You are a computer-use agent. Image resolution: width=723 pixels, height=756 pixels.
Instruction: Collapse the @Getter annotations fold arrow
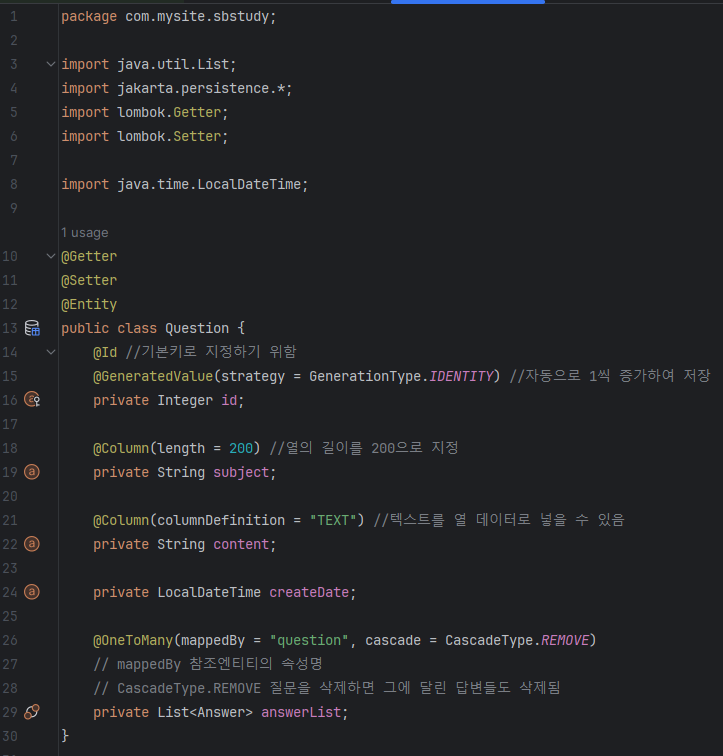click(x=51, y=256)
